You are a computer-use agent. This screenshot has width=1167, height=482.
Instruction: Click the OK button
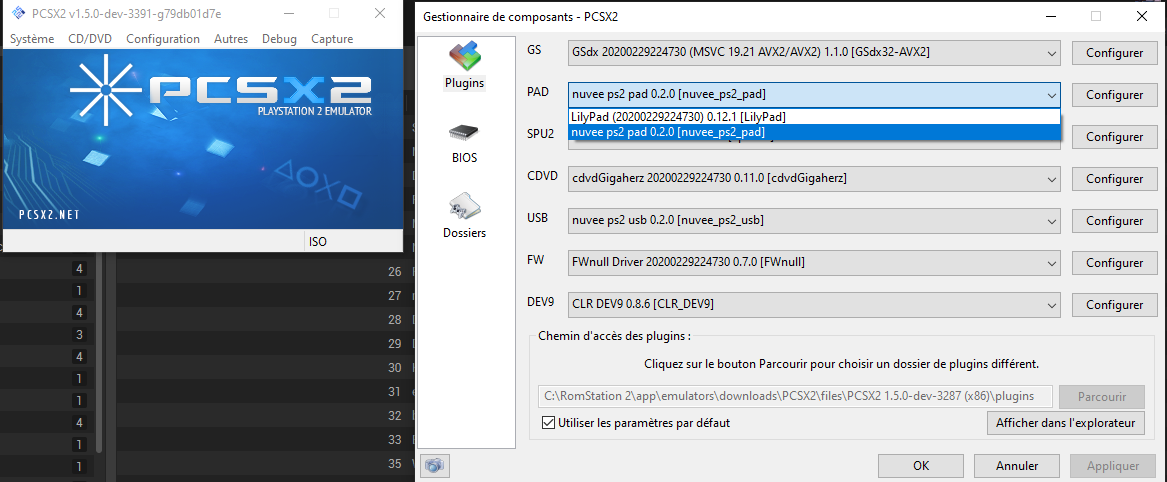921,466
